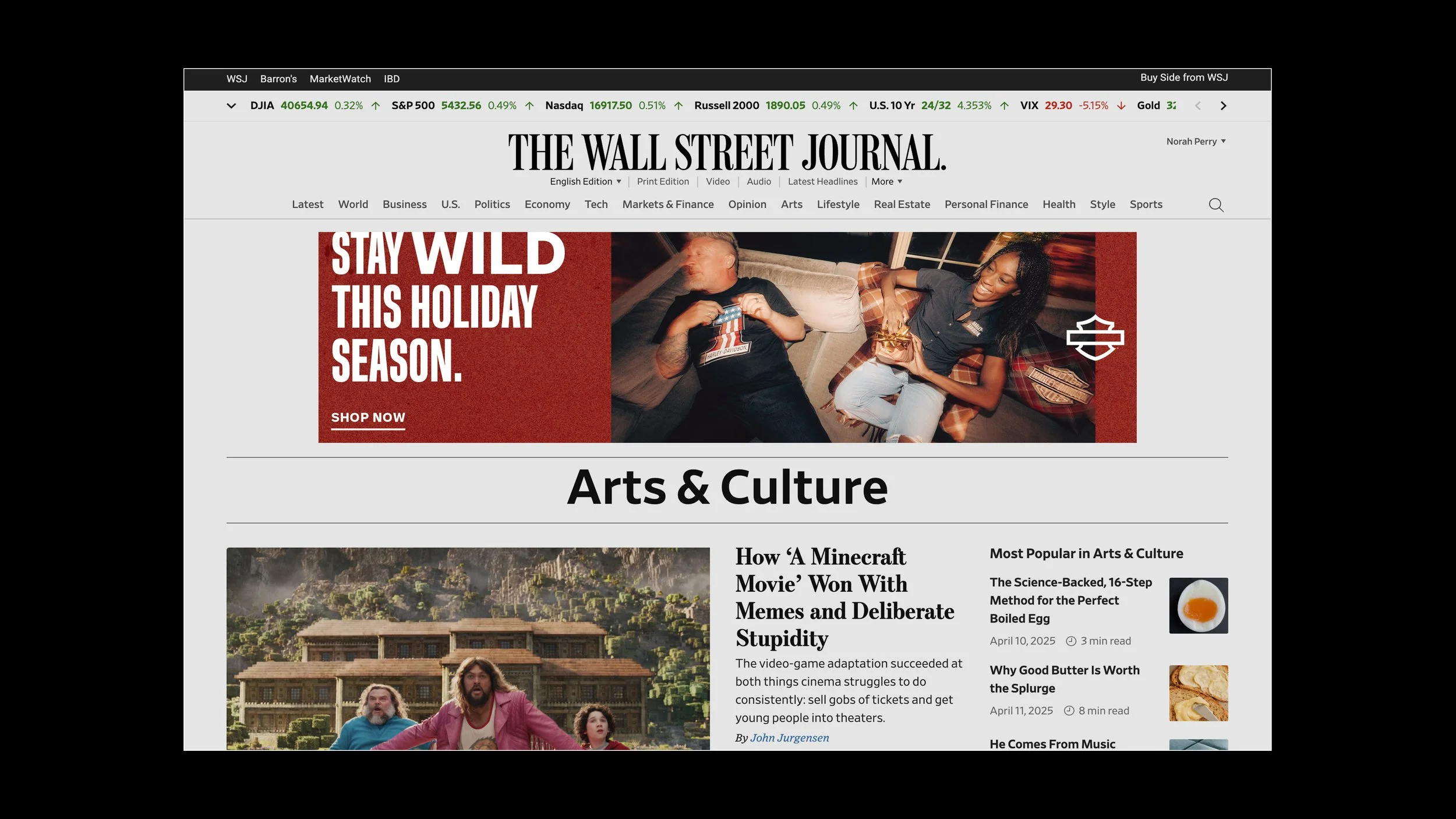The image size is (1456, 819).
Task: Click the Harley-Davidson logo in ad
Action: pos(1095,338)
